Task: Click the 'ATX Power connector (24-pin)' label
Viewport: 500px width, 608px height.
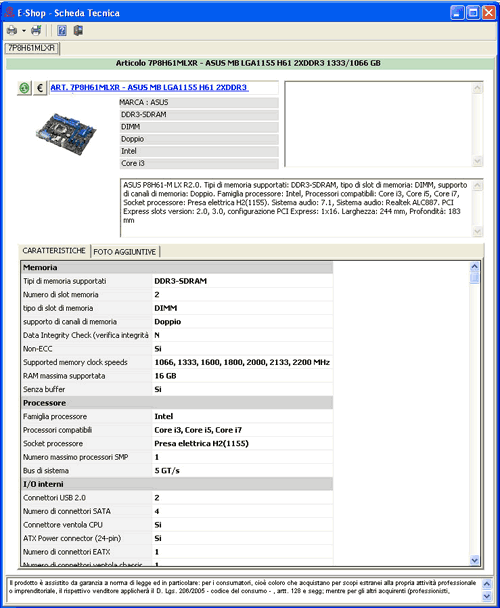Action: click(x=72, y=539)
